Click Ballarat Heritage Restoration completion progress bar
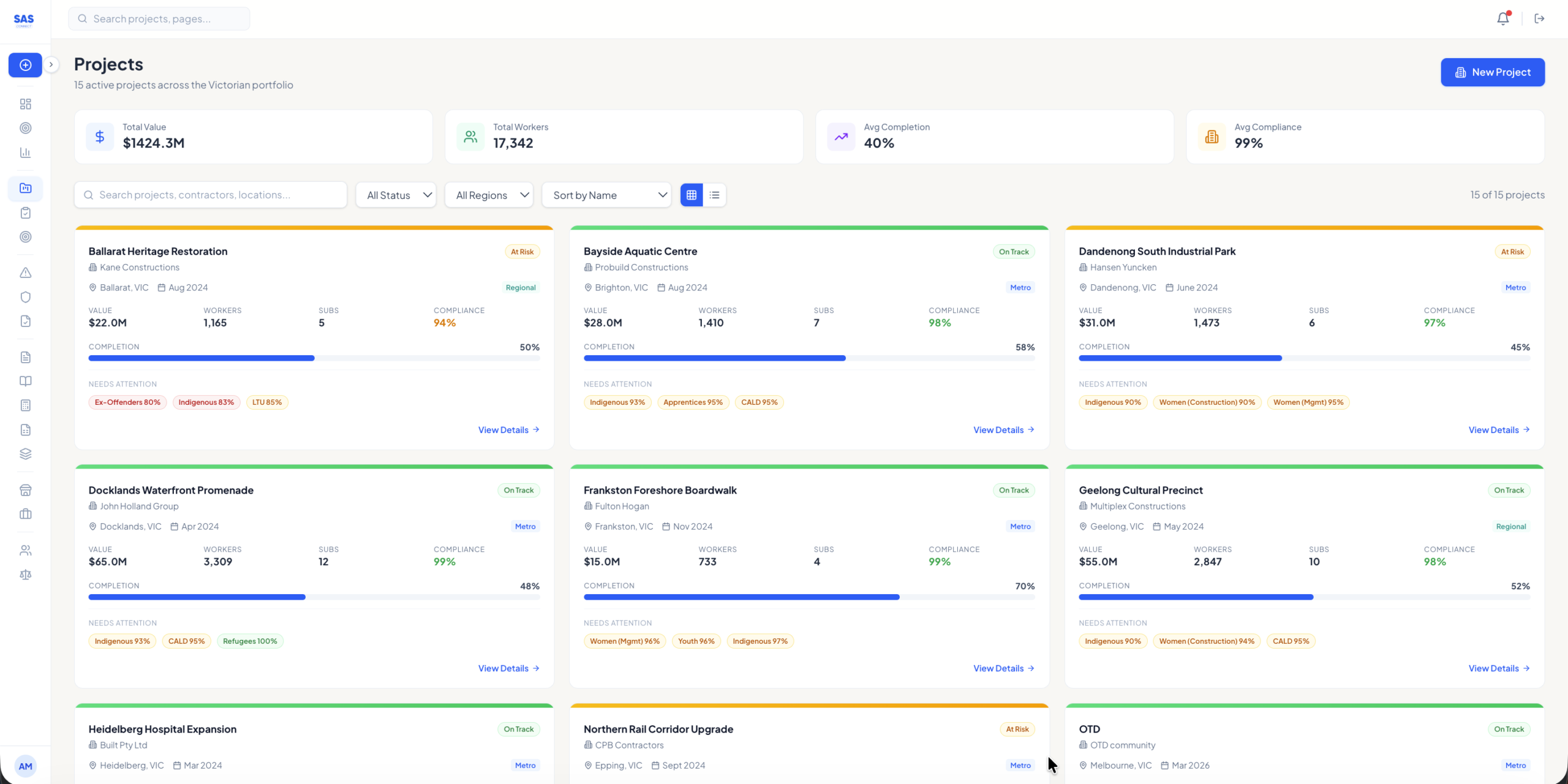 coord(314,358)
